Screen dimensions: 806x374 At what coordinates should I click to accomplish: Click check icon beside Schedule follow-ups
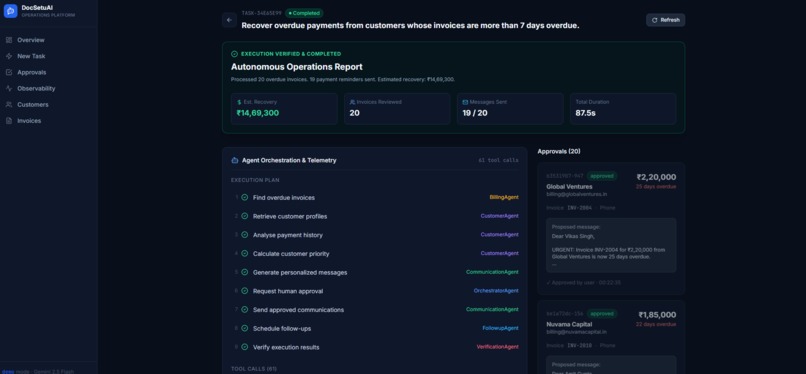[245, 328]
